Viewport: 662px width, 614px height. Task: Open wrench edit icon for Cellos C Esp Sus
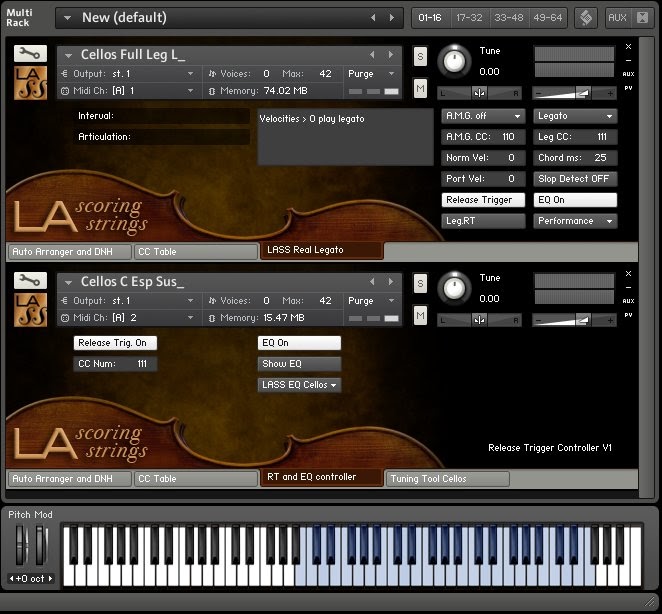pos(30,280)
